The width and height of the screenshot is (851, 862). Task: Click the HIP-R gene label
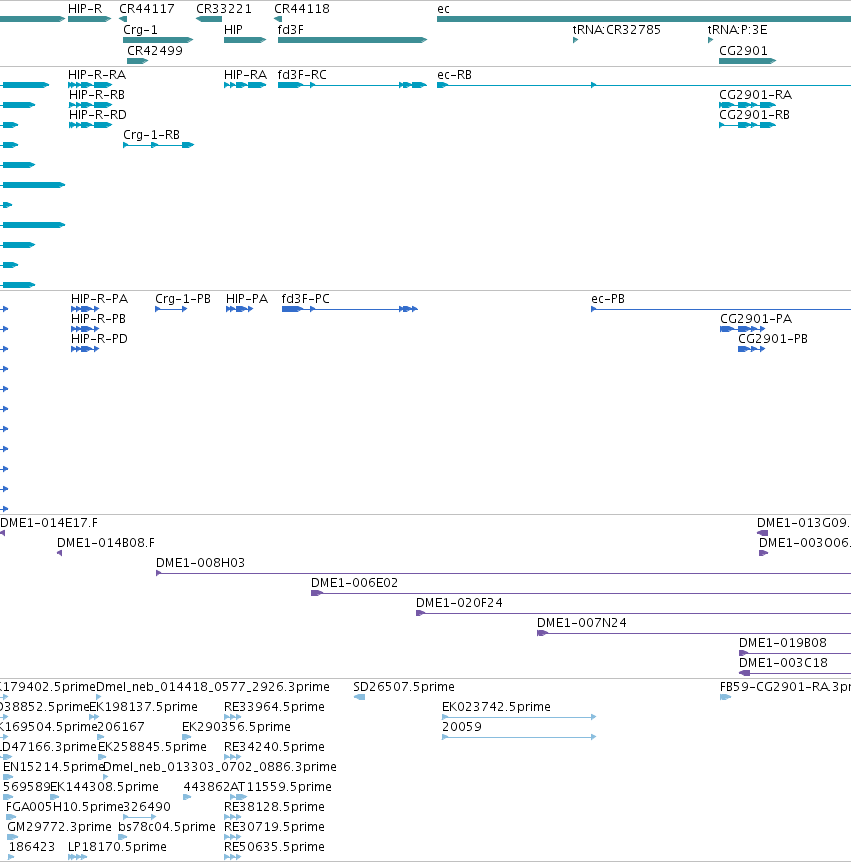(85, 9)
